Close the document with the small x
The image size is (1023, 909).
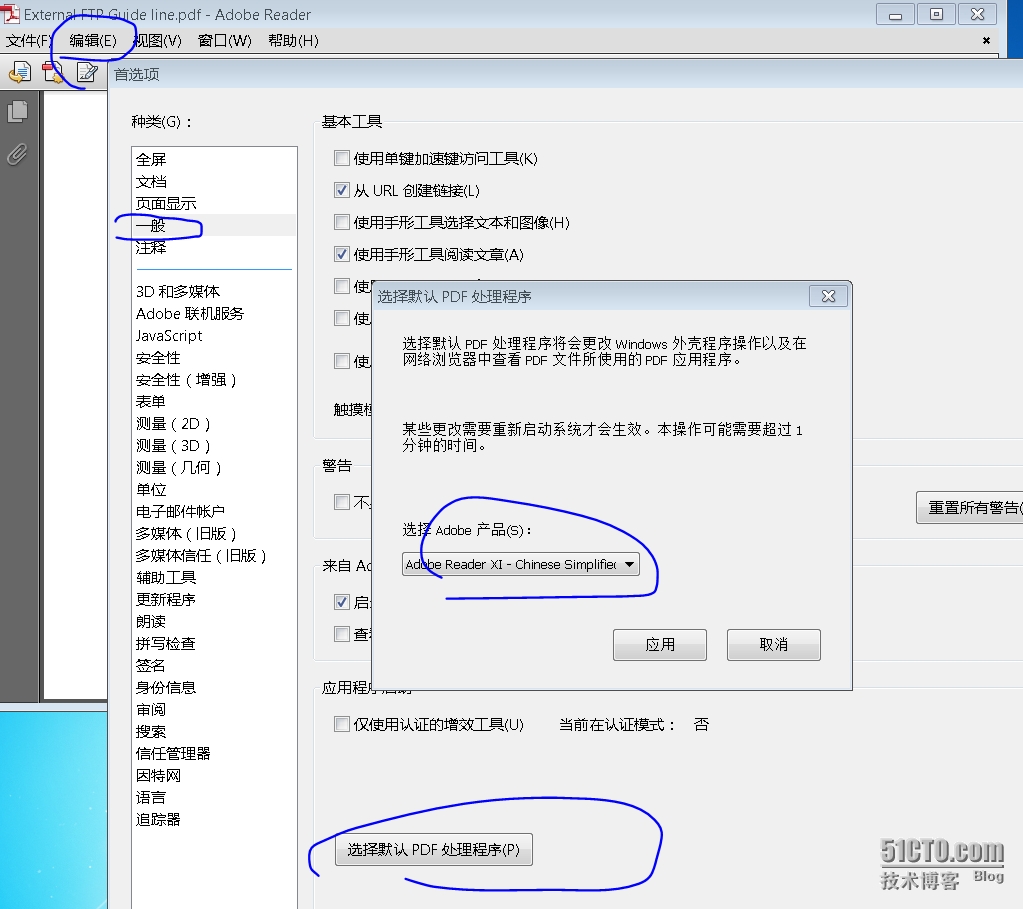click(x=986, y=40)
